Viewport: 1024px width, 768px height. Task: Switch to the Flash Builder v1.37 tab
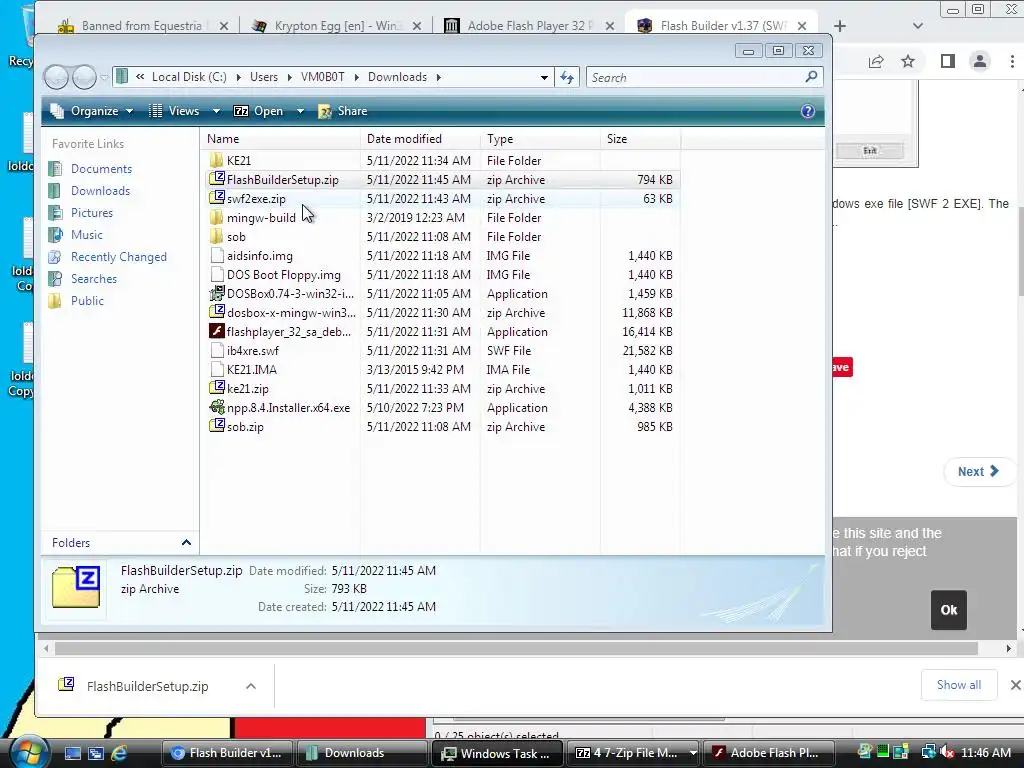tap(724, 26)
